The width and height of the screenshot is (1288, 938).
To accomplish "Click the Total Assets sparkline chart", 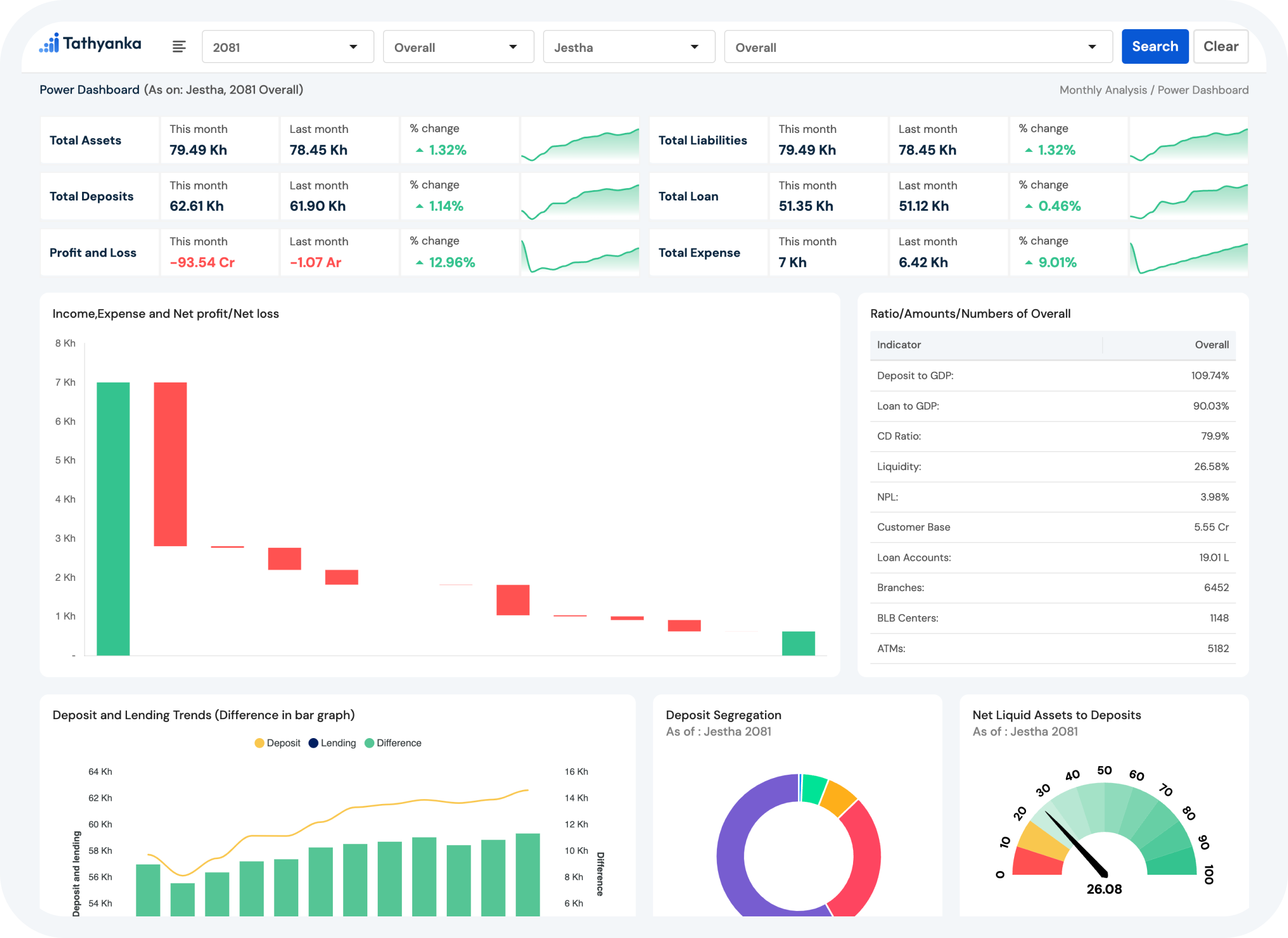I will 580,141.
